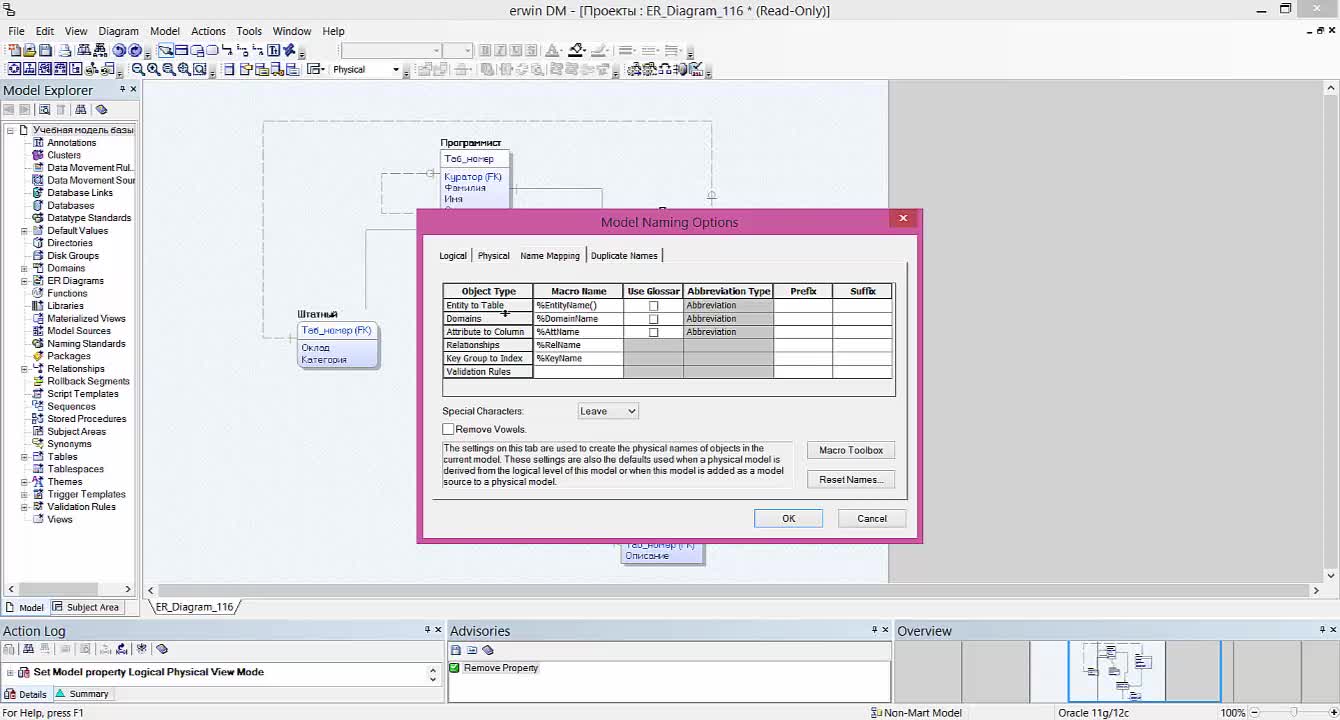The height and width of the screenshot is (720, 1340).
Task: Toggle Use Glossary for Entity to Table
Action: [x=653, y=306]
